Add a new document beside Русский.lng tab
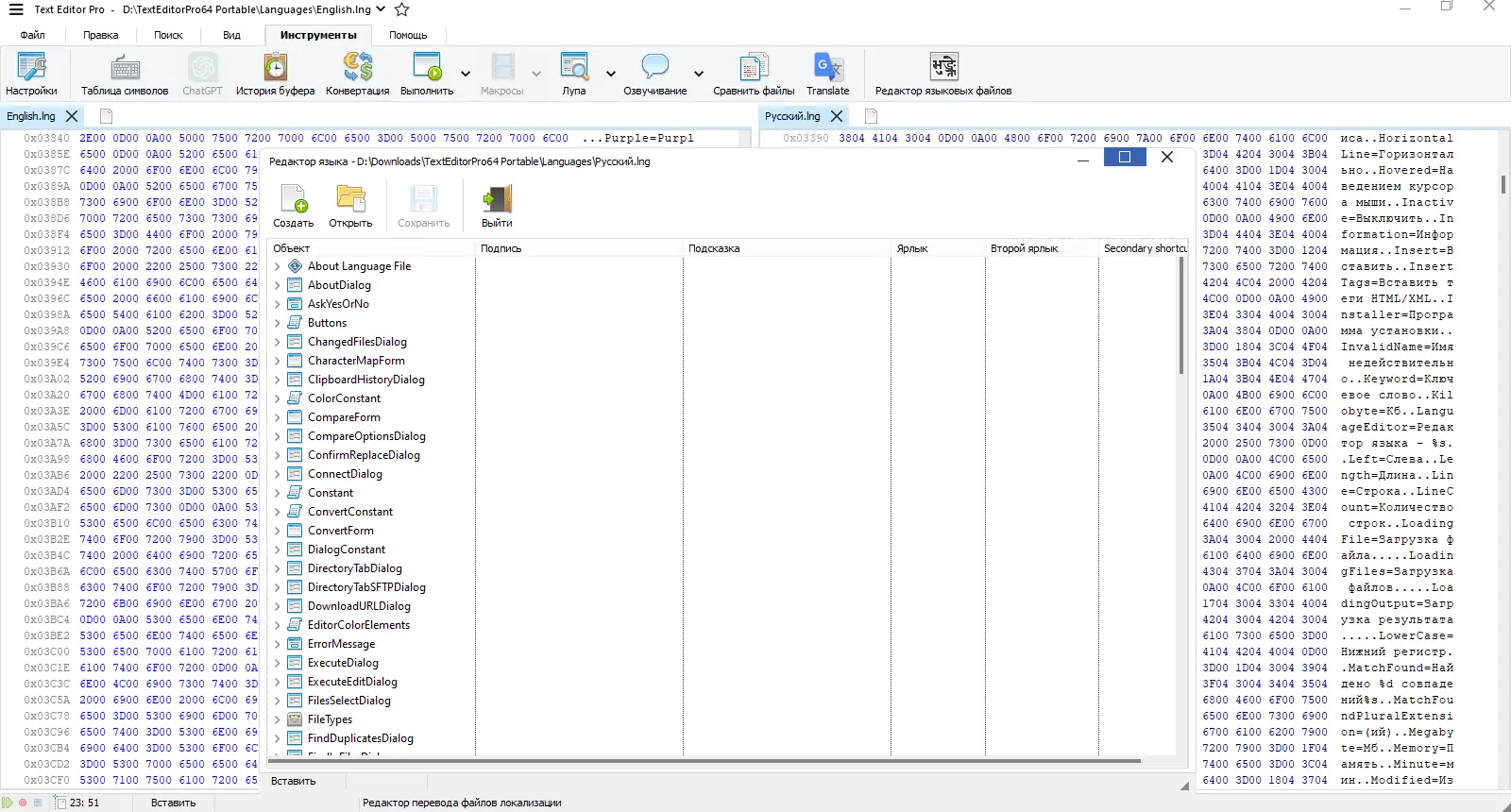The width and height of the screenshot is (1511, 812). point(871,116)
